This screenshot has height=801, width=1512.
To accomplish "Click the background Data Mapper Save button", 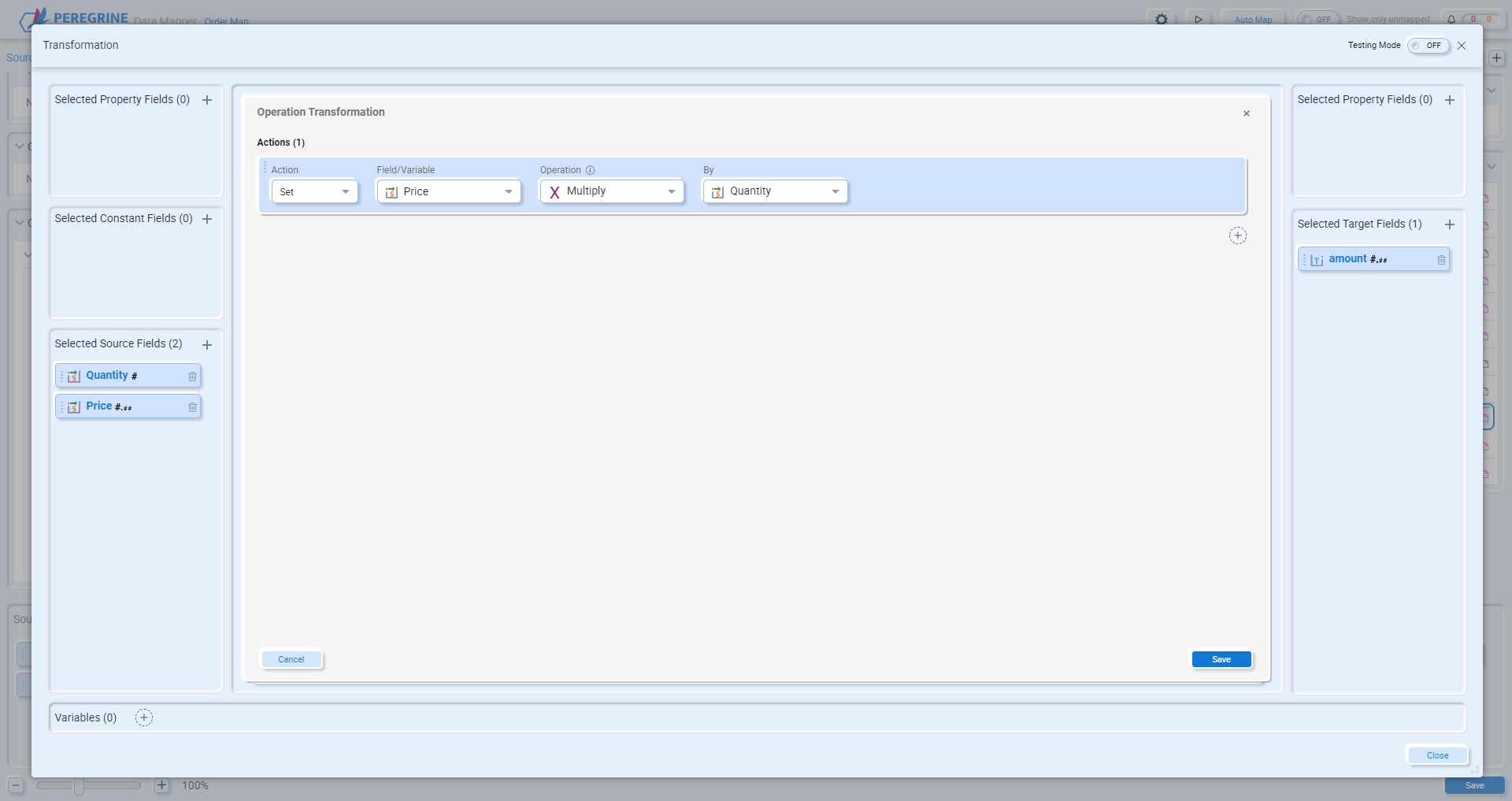I will [1475, 785].
